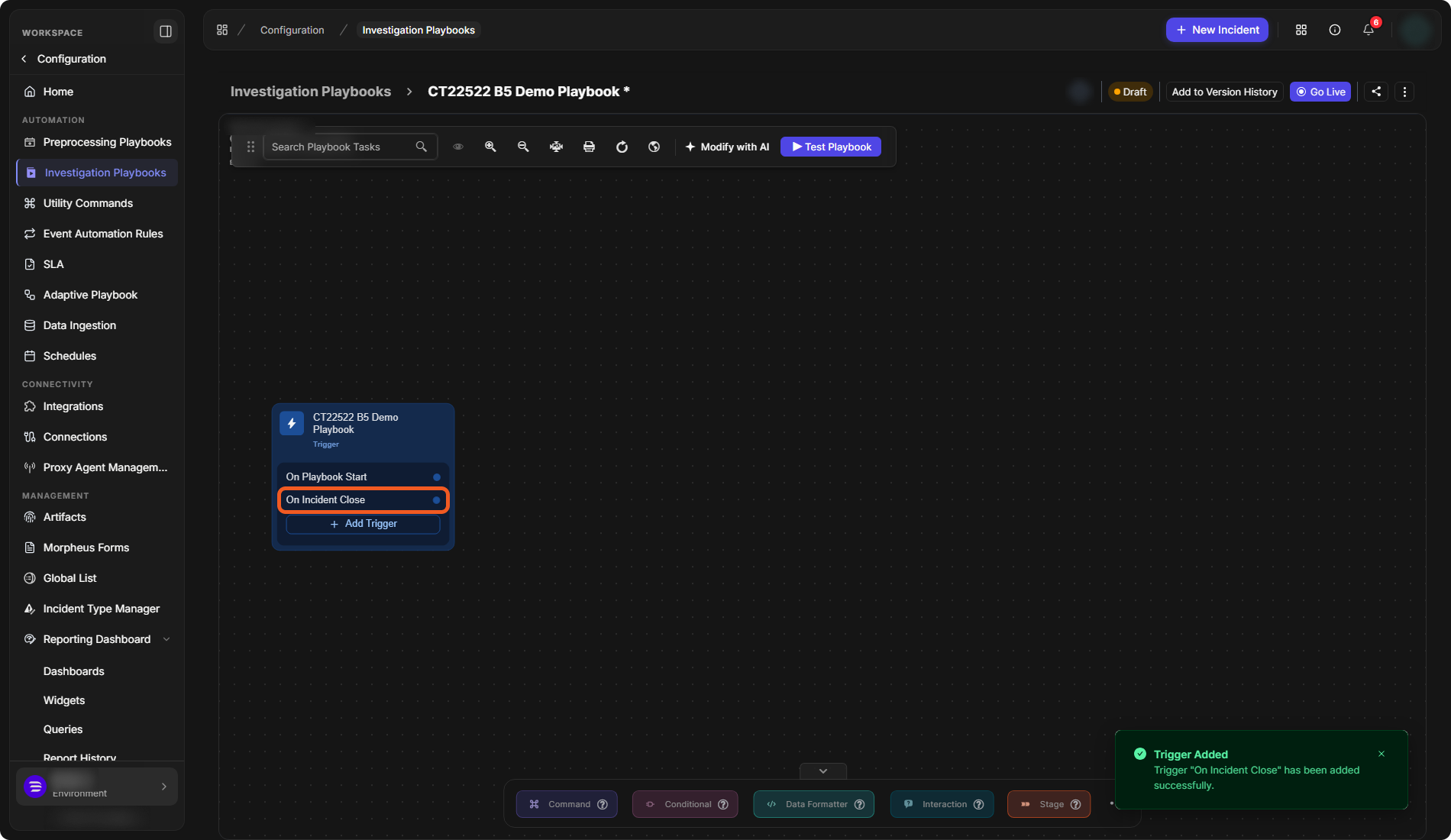Click the Go Live button
1451x840 pixels.
pos(1320,92)
